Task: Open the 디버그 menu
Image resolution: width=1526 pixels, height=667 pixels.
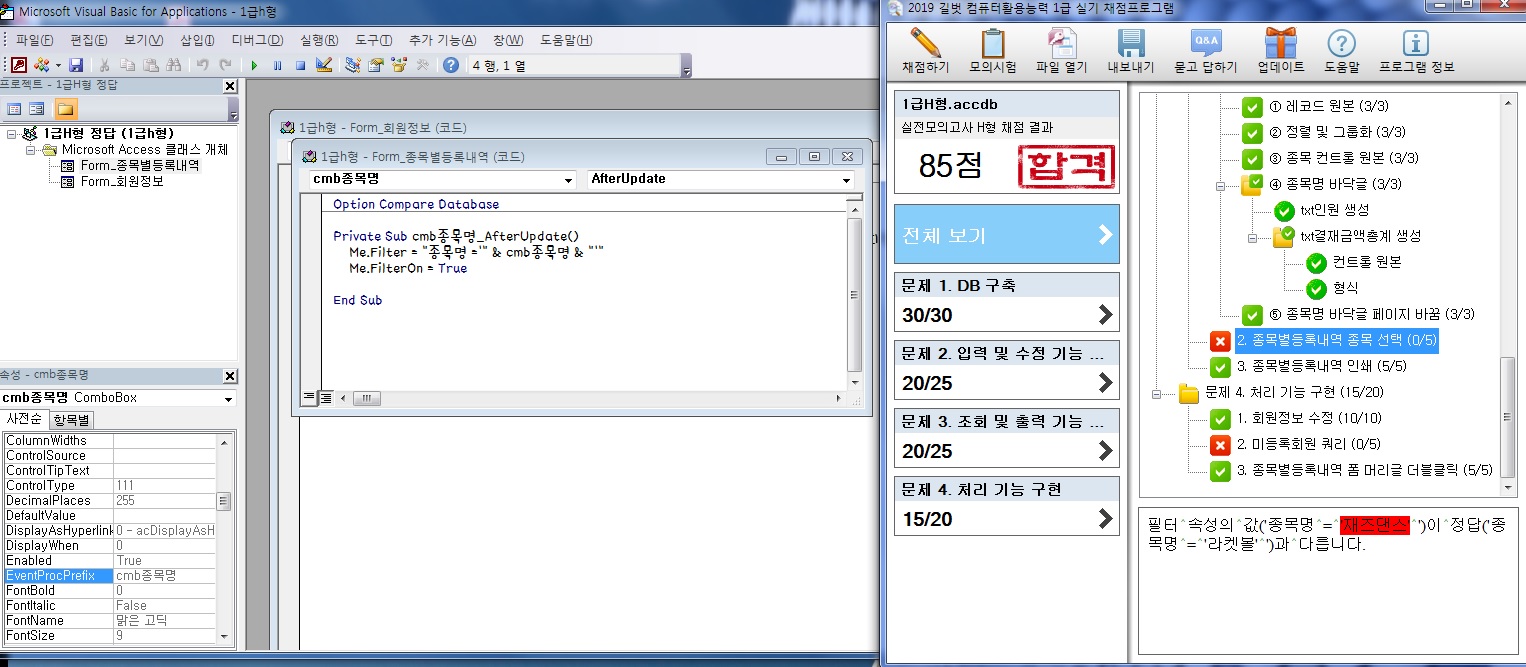Action: (x=257, y=40)
